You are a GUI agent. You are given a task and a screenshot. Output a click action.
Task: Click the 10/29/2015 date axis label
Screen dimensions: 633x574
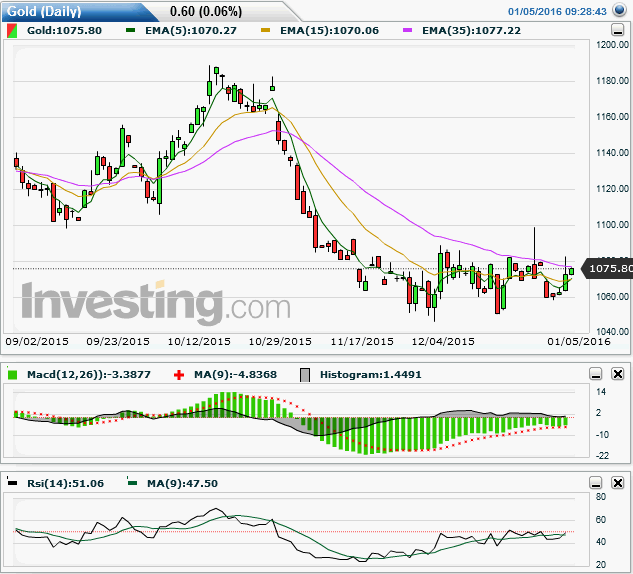point(280,341)
